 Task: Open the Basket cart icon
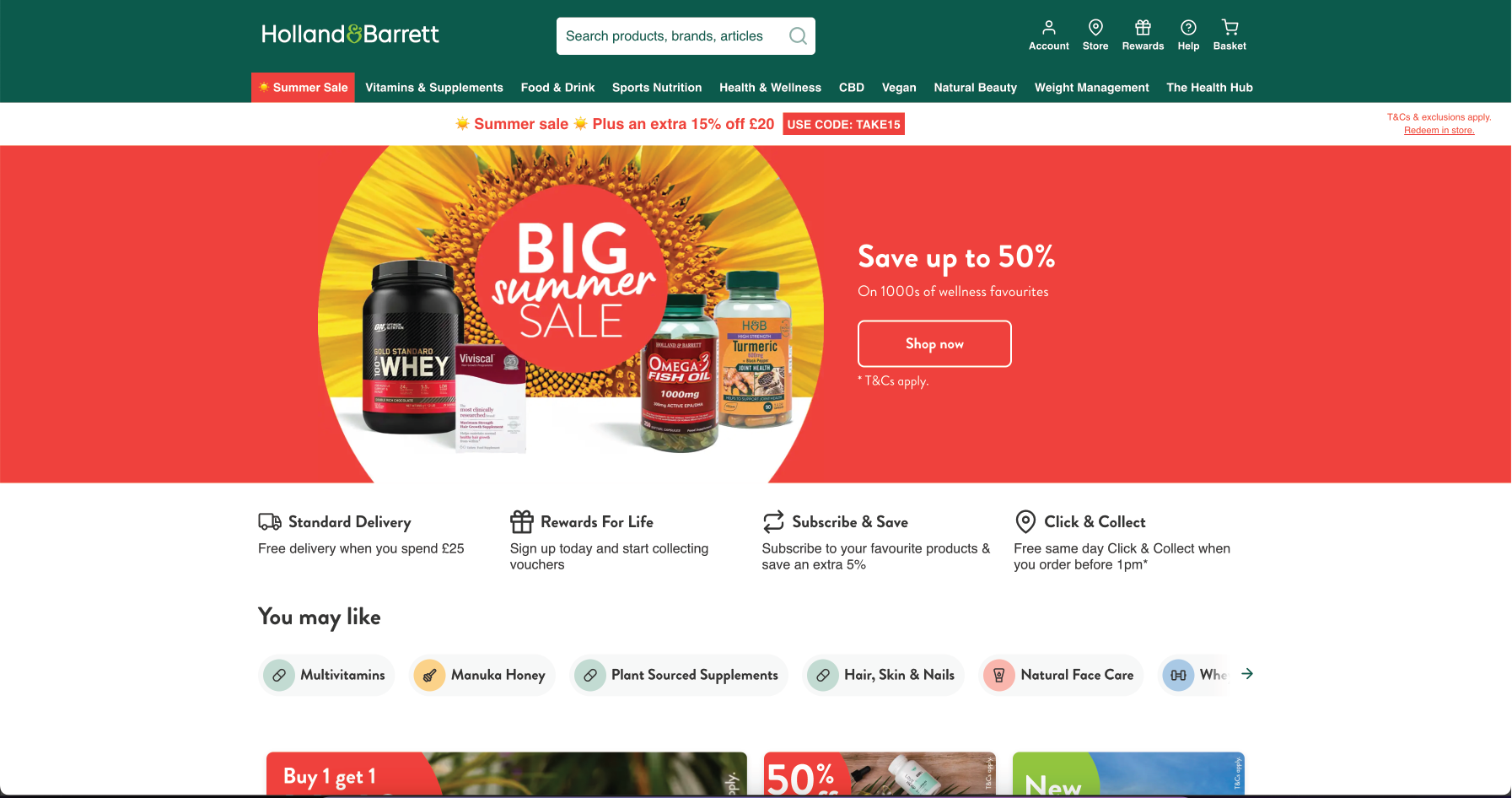tap(1230, 27)
